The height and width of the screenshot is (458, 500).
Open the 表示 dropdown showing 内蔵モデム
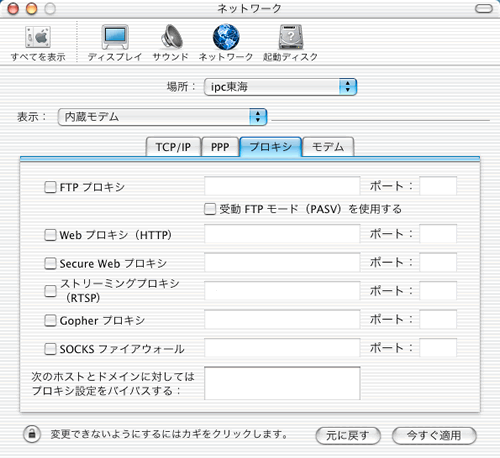point(162,117)
